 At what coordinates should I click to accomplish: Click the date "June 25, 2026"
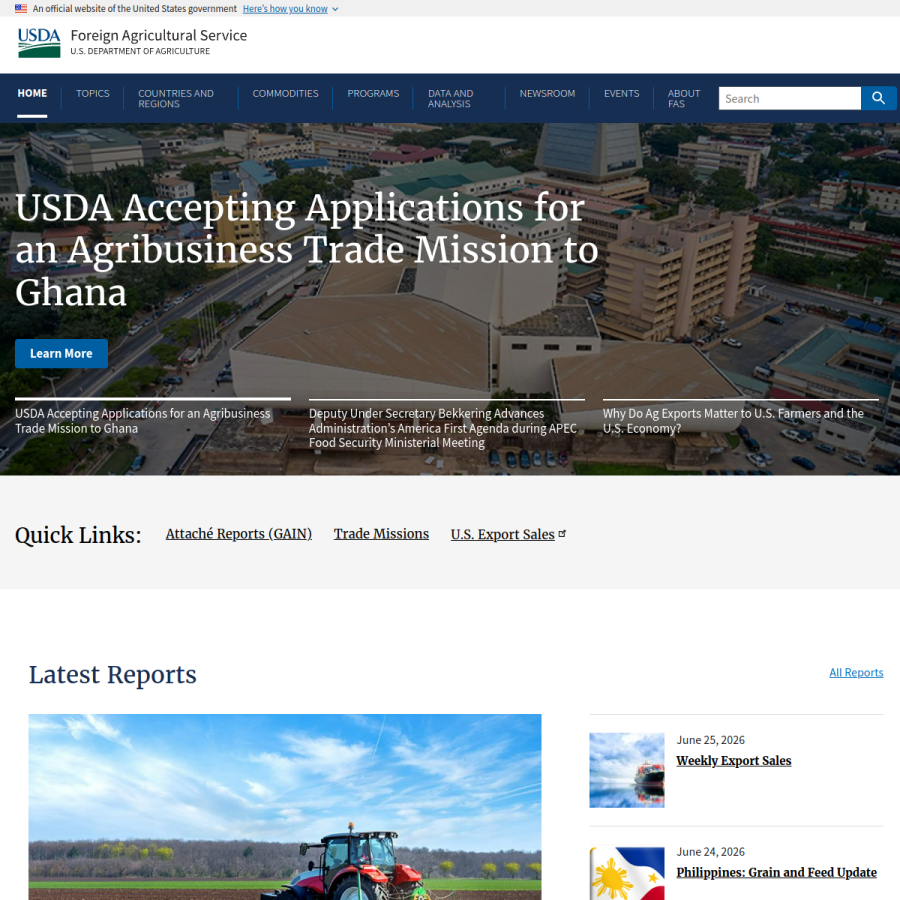click(x=711, y=740)
